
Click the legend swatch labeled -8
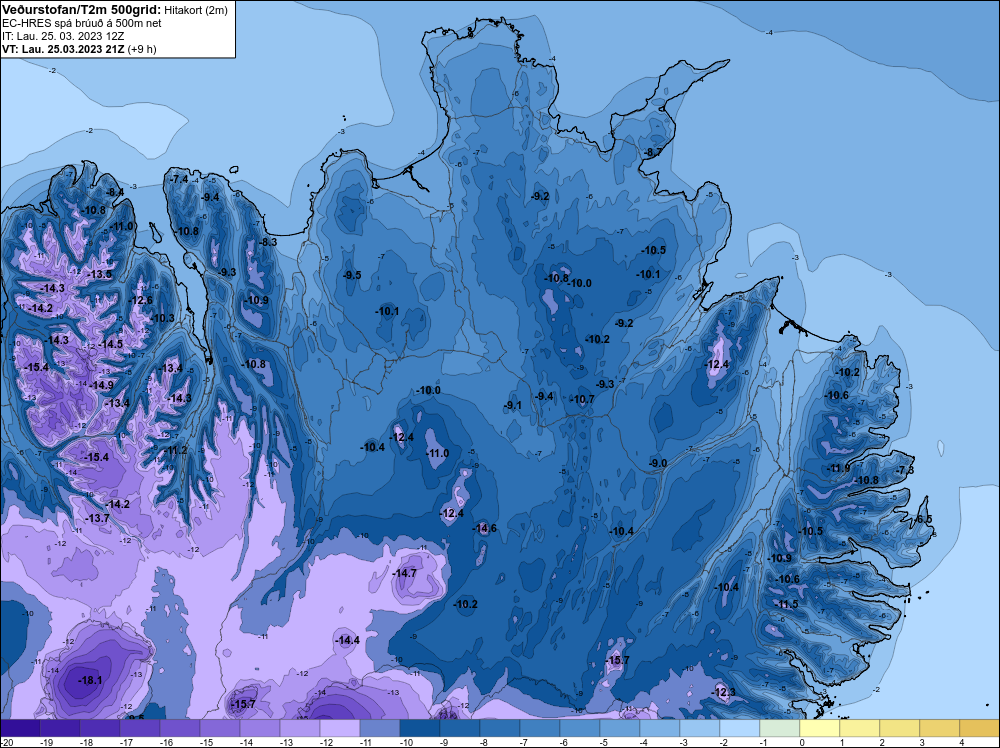pos(500,729)
